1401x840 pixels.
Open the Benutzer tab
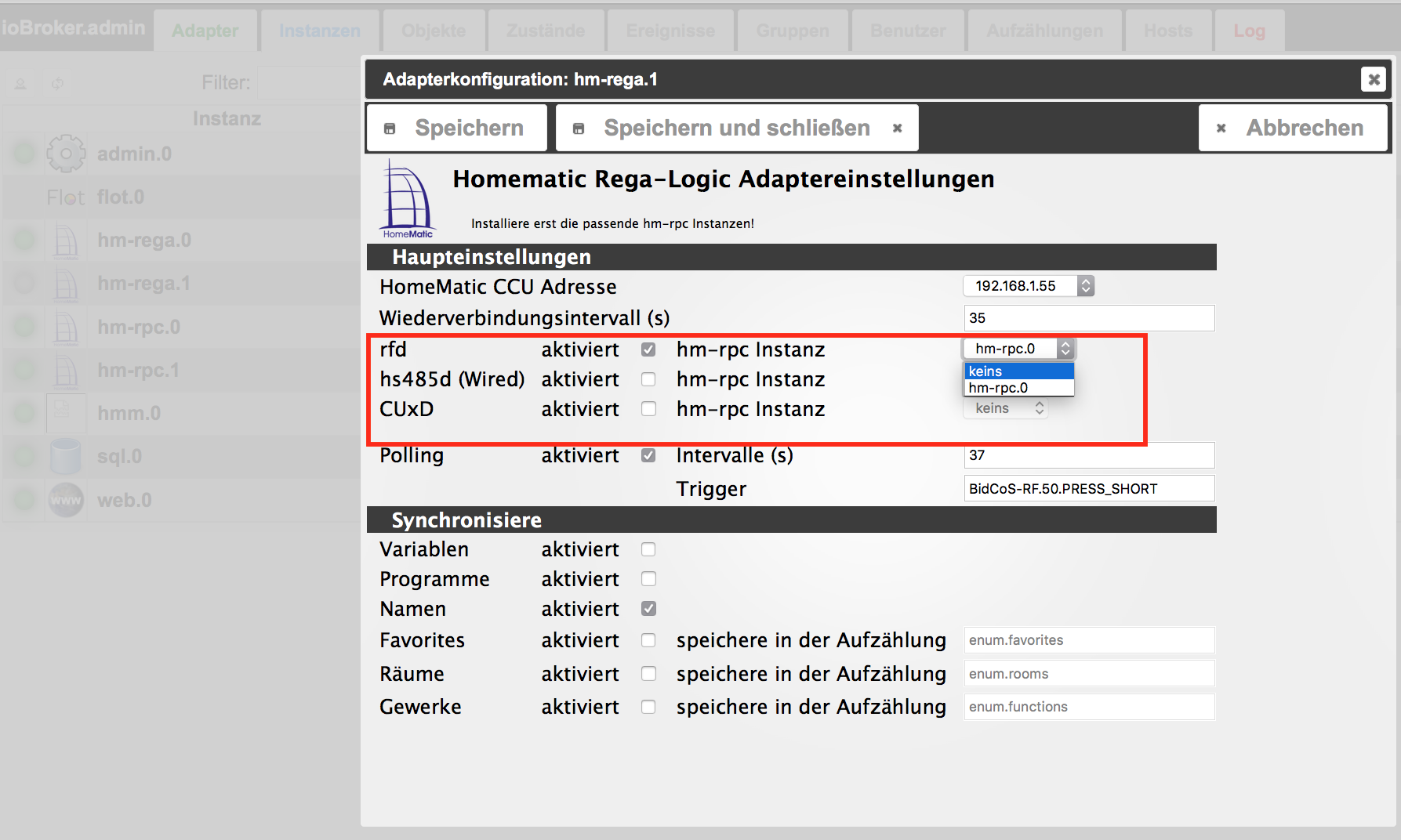(908, 31)
